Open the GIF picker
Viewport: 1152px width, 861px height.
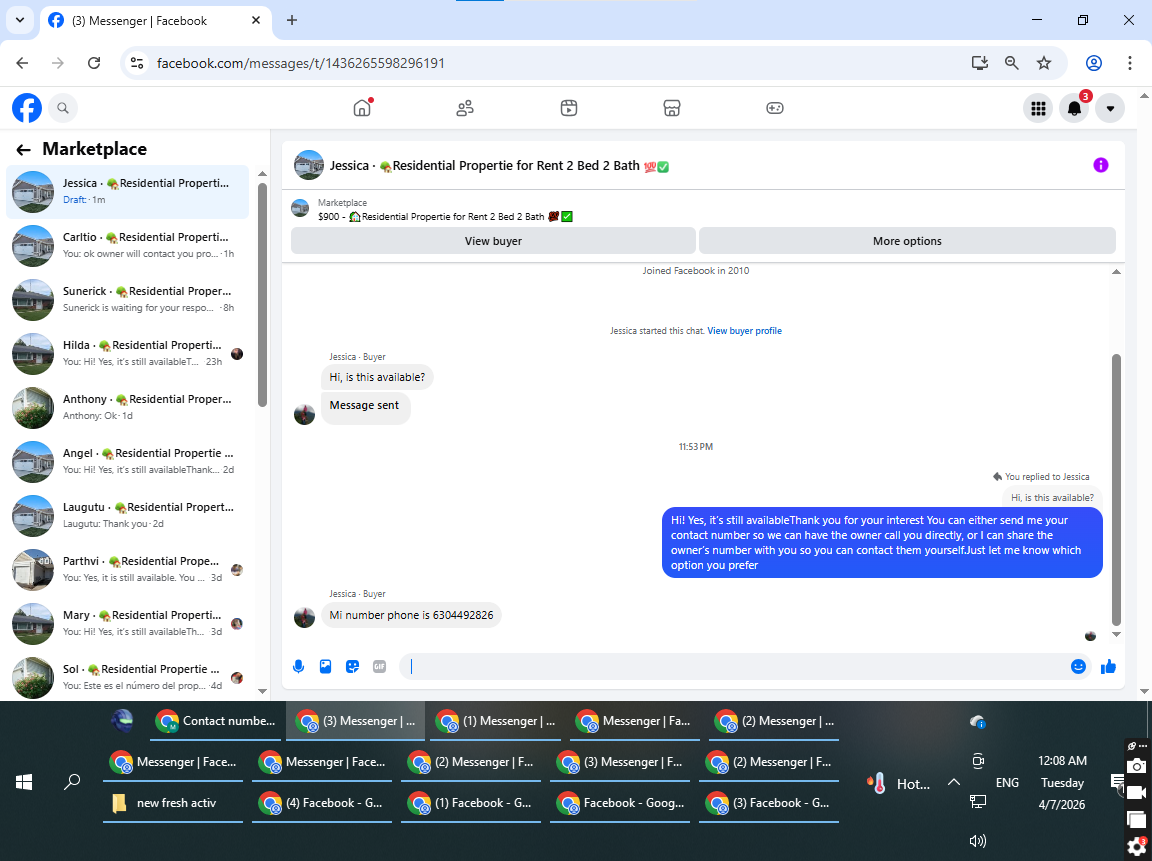[379, 666]
